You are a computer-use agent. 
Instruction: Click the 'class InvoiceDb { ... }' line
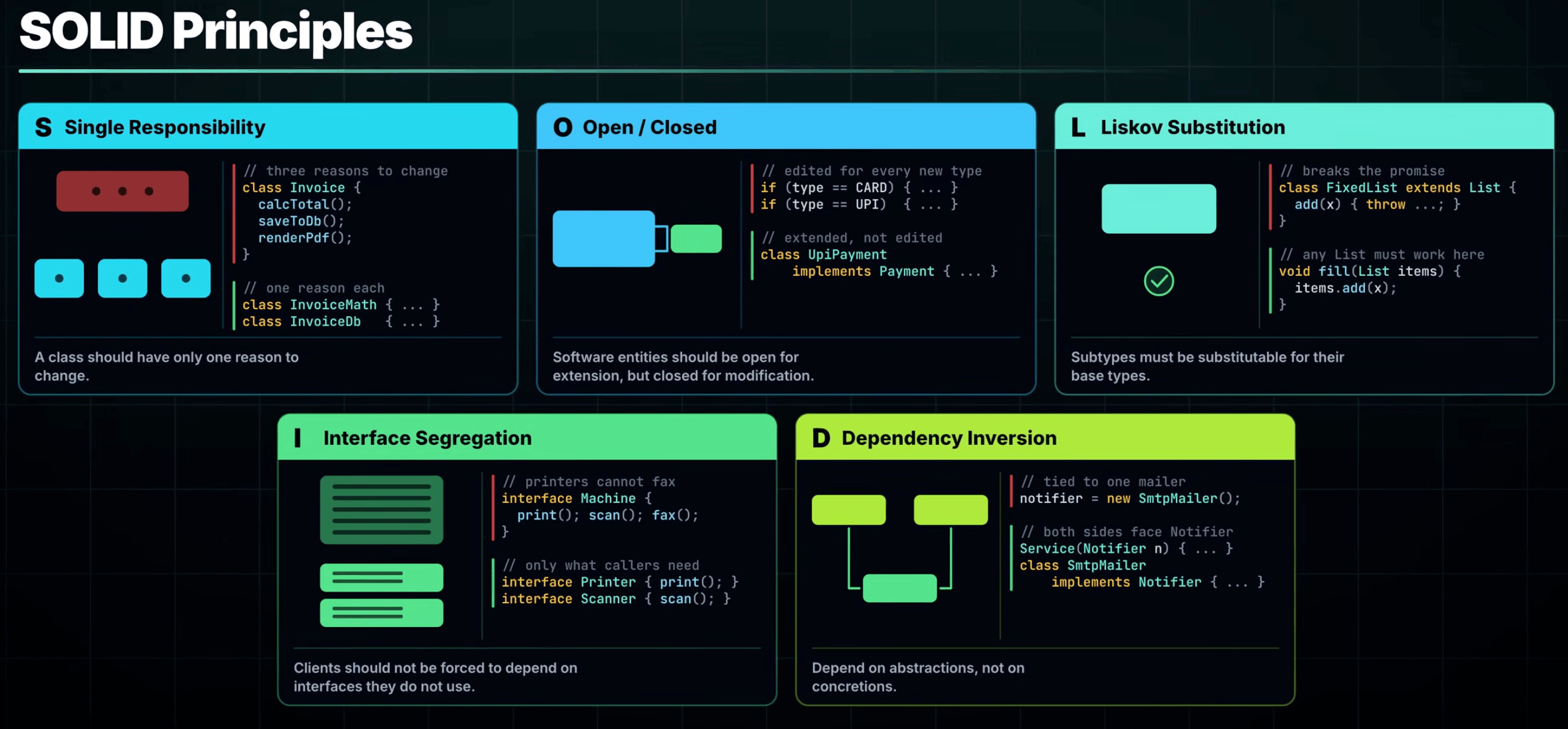click(x=341, y=321)
